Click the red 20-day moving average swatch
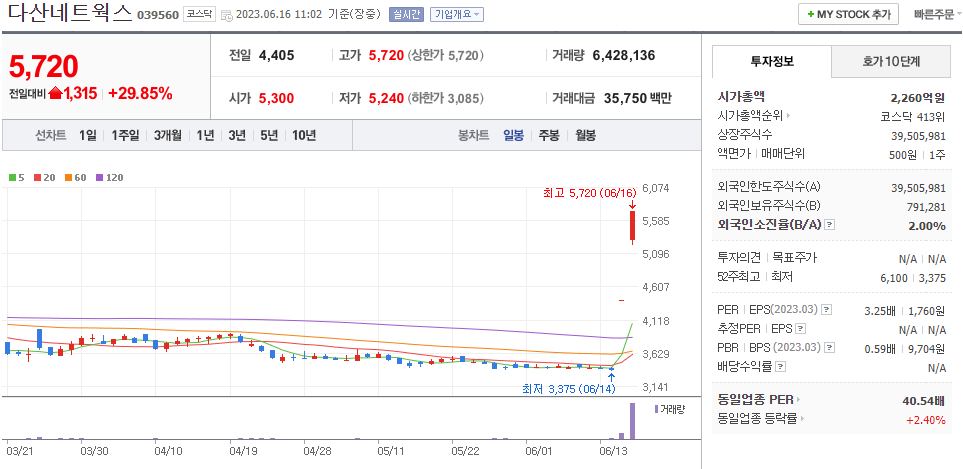 pos(37,178)
